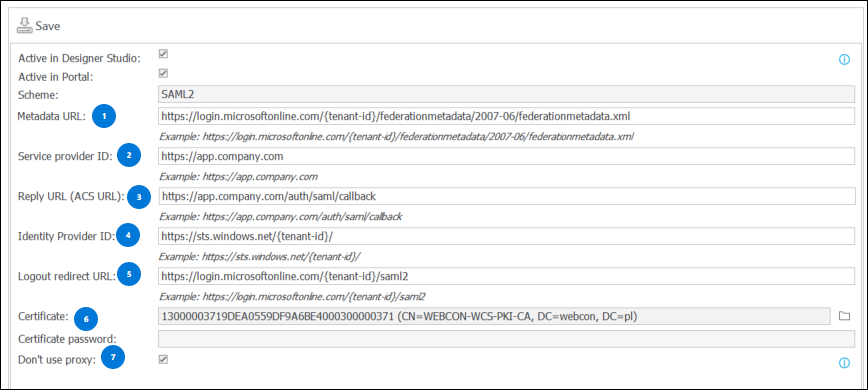Click the Save label next to the disk icon
The width and height of the screenshot is (868, 390).
48,26
